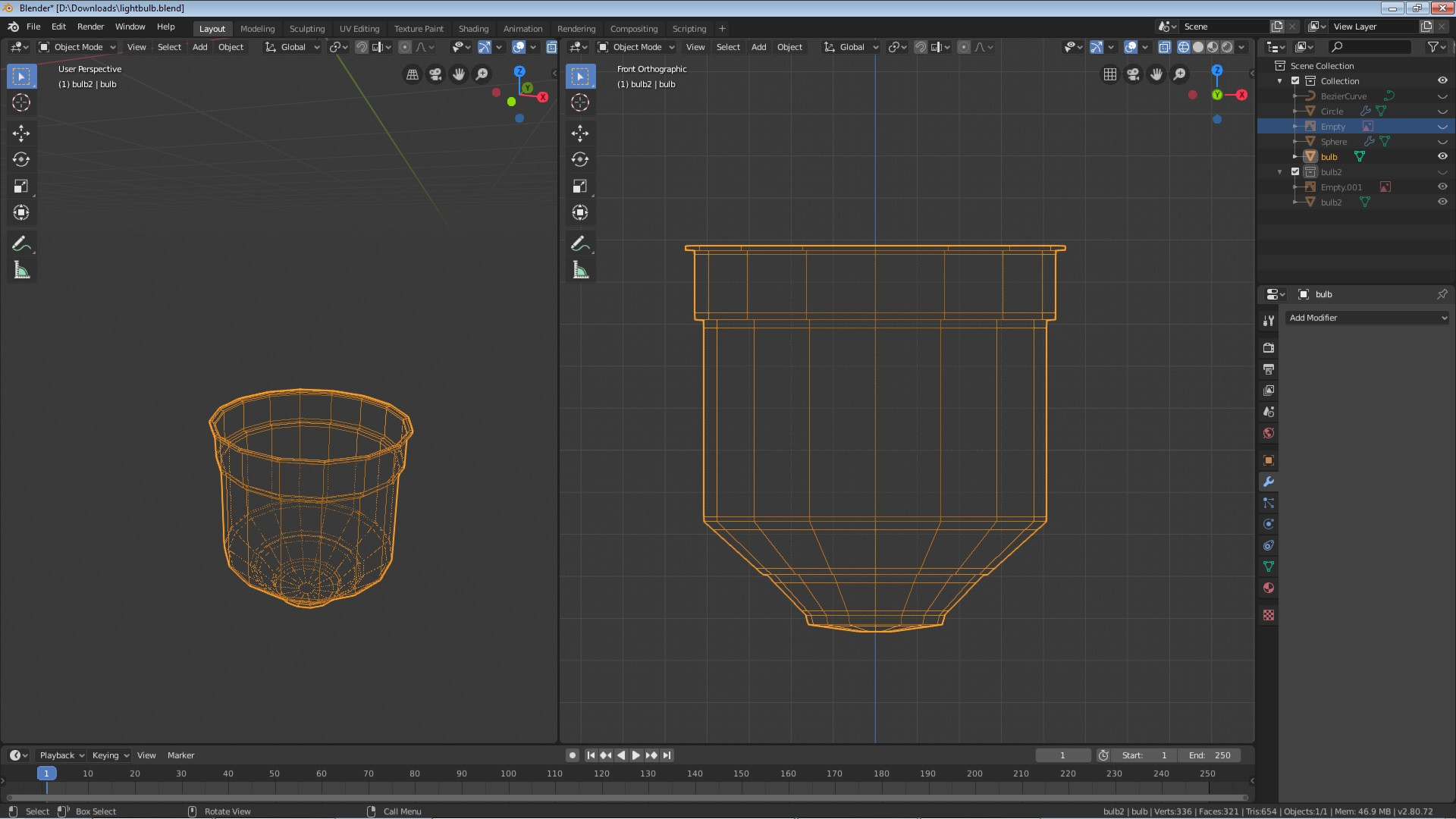The height and width of the screenshot is (819, 1456).
Task: Switch to wireframe viewport shading
Action: [x=1183, y=47]
